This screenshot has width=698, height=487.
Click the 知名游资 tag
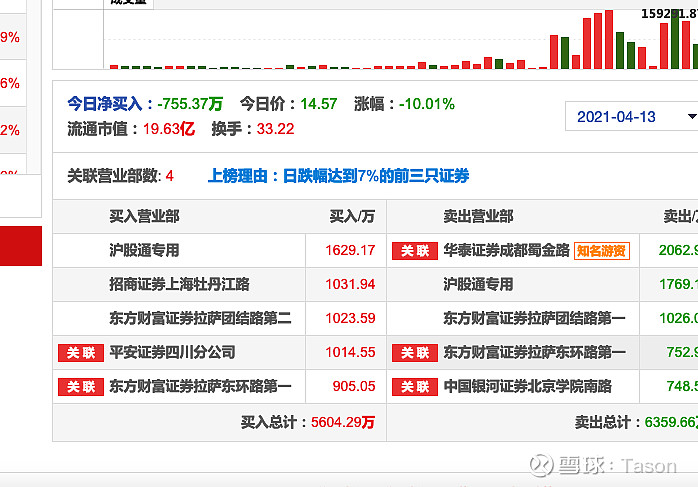point(601,251)
